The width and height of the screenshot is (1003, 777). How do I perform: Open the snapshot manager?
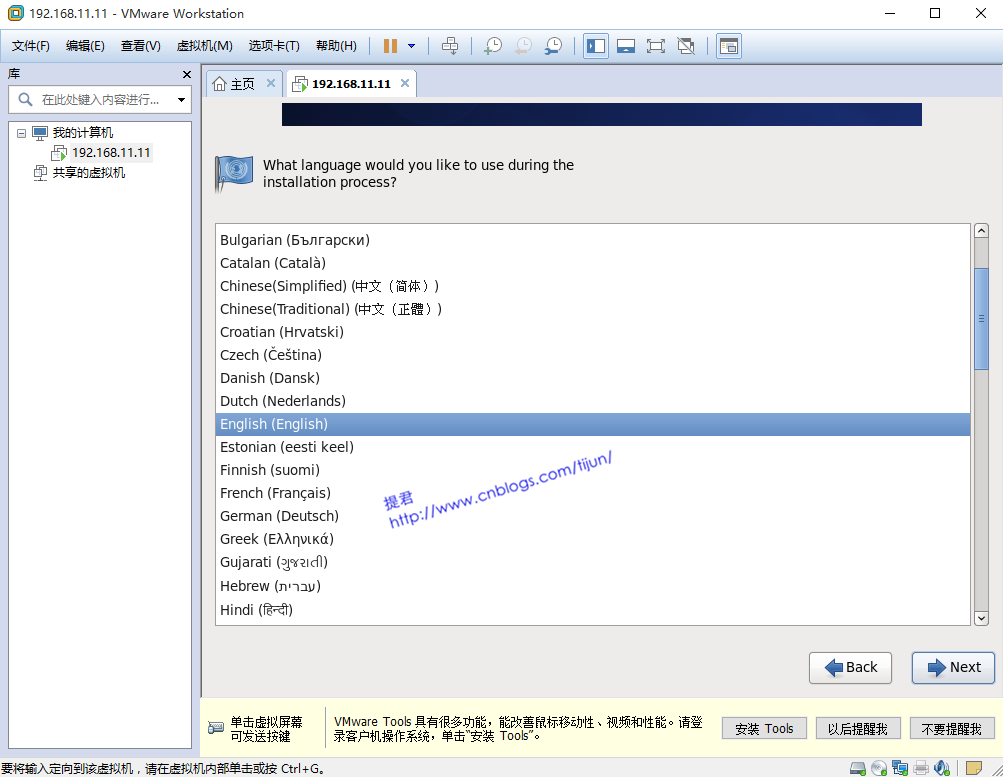click(553, 46)
